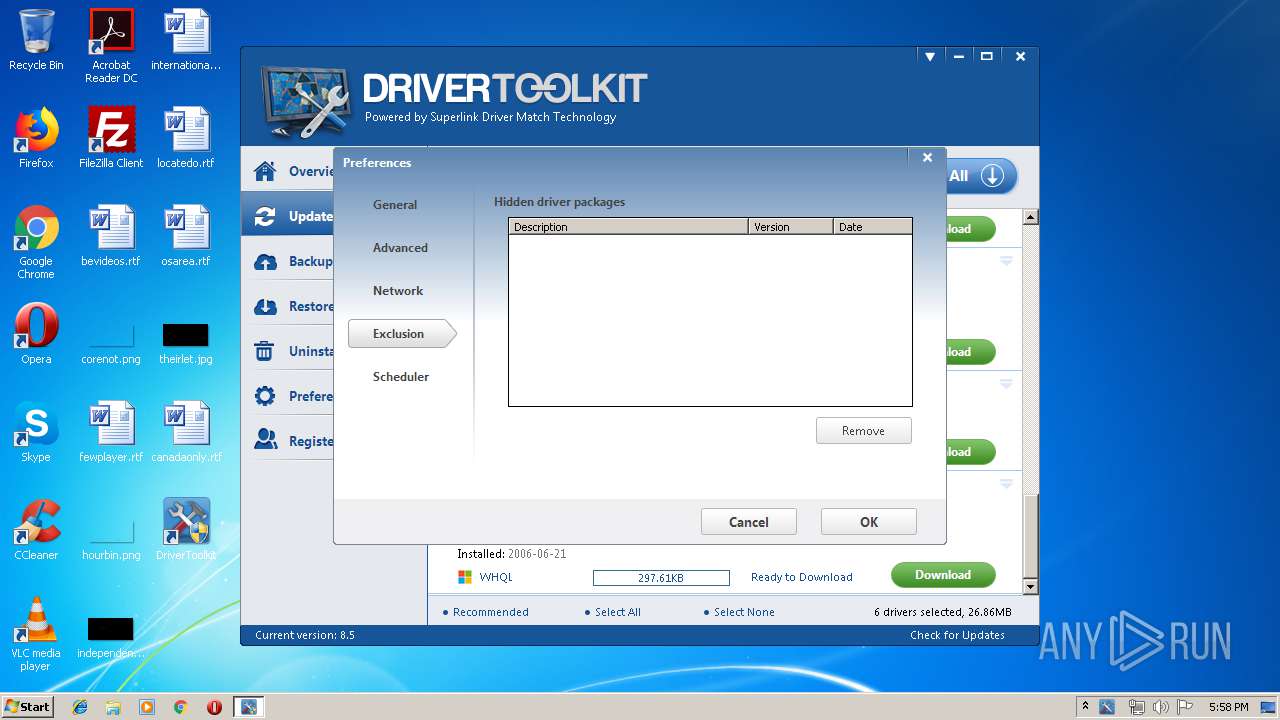Select the Exclusion preferences tab

pyautogui.click(x=401, y=334)
